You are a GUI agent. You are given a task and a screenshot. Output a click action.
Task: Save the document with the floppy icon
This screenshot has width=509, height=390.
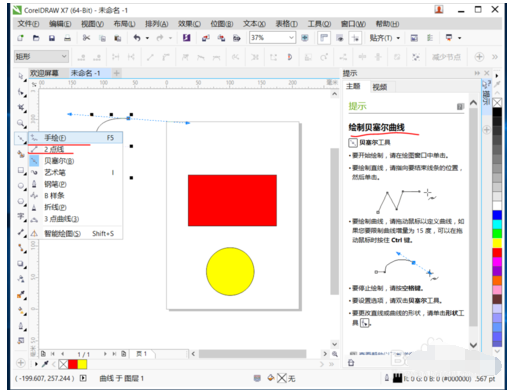pos(52,38)
